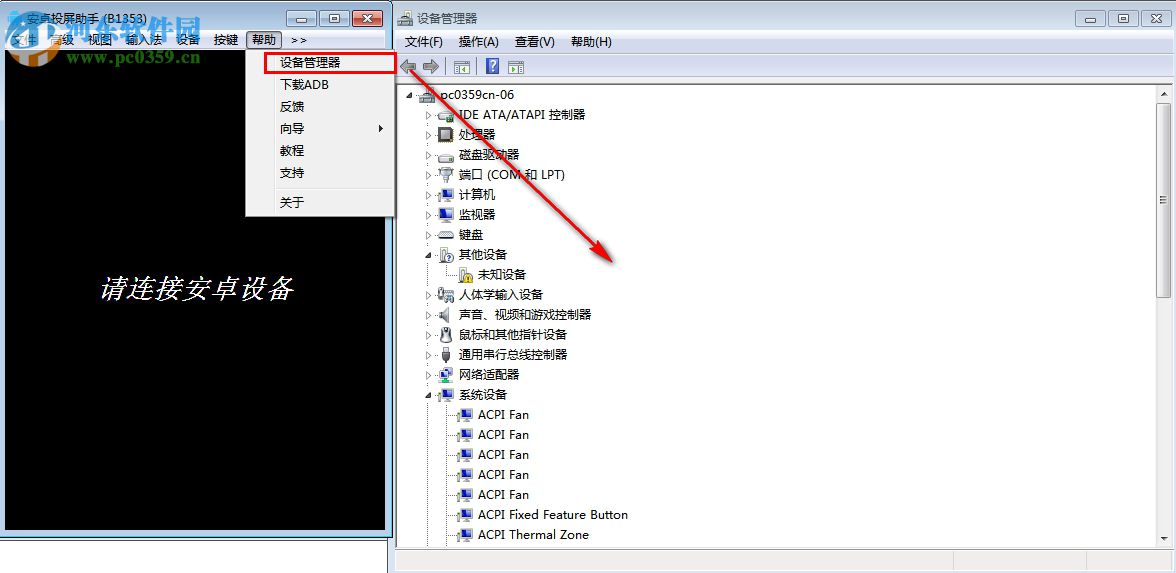Screen dimensions: 1176x573
Task: Open the blue question mark Help icon
Action: [493, 66]
